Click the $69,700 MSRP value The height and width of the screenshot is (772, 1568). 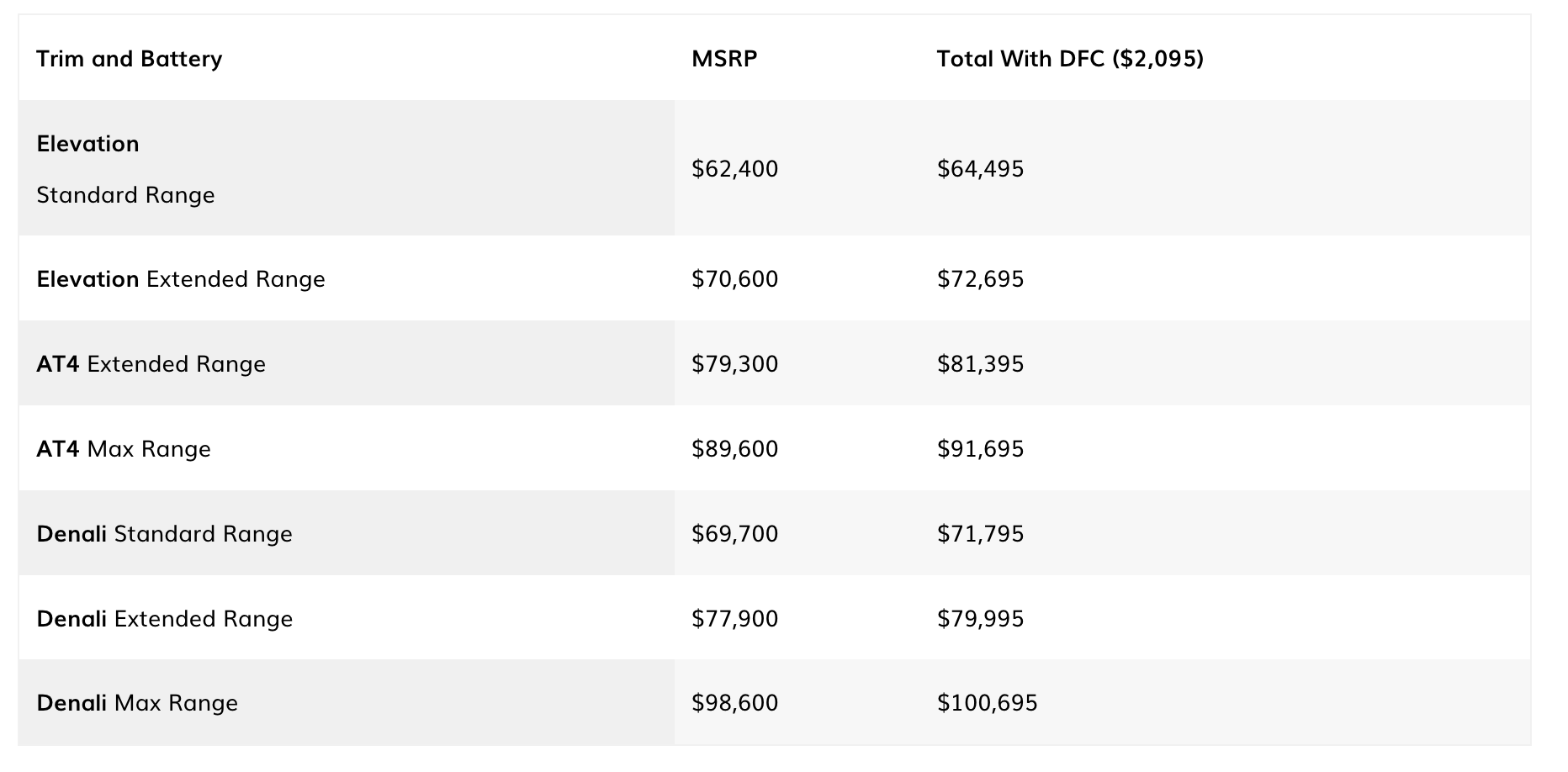click(734, 534)
